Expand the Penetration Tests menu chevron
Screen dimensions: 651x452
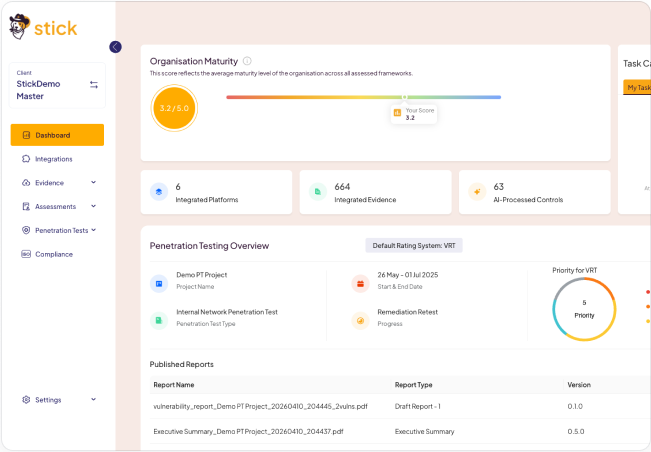click(x=93, y=230)
